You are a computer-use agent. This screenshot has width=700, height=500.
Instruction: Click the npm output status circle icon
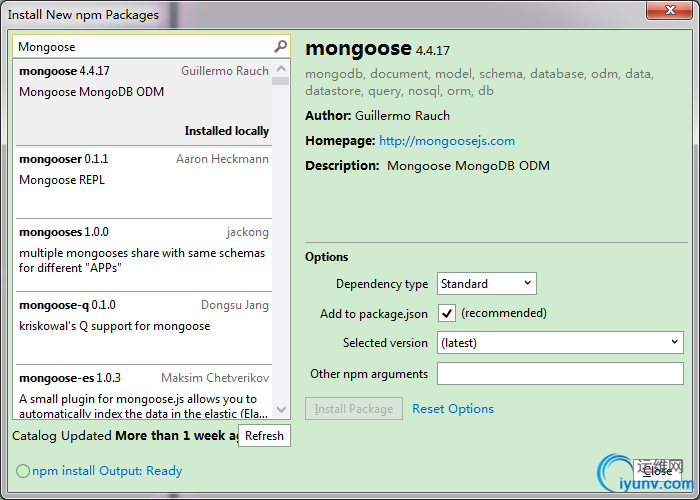point(23,471)
